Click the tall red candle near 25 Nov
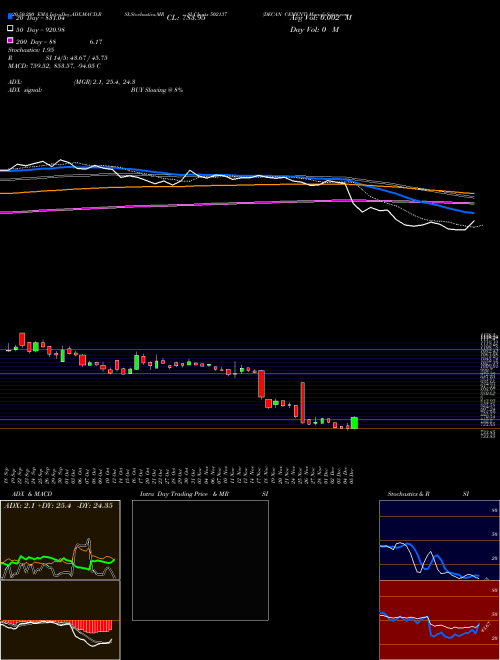Viewport: 500px width, 660px height. click(302, 403)
